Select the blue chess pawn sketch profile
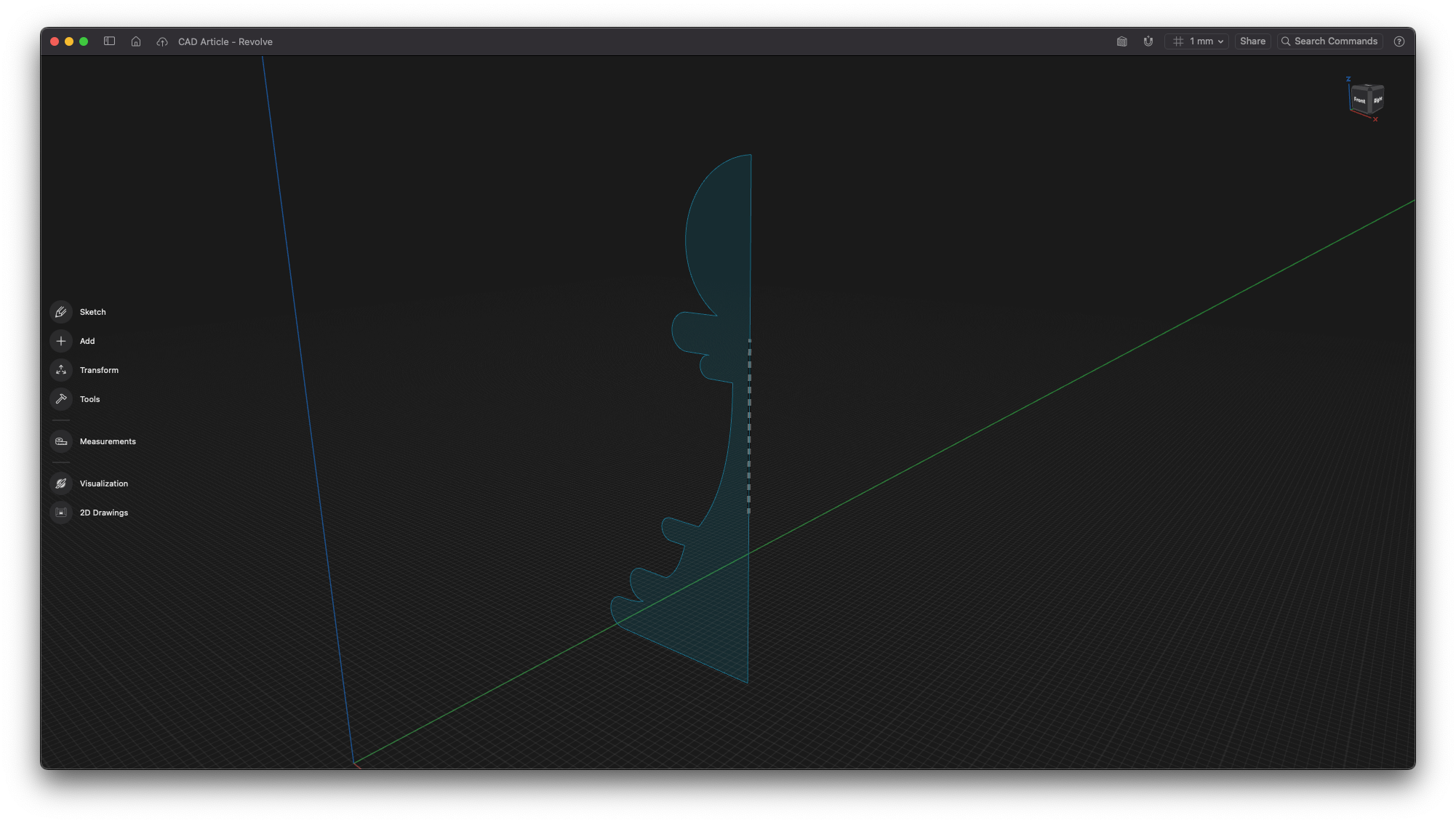The width and height of the screenshot is (1456, 823). coord(720,240)
